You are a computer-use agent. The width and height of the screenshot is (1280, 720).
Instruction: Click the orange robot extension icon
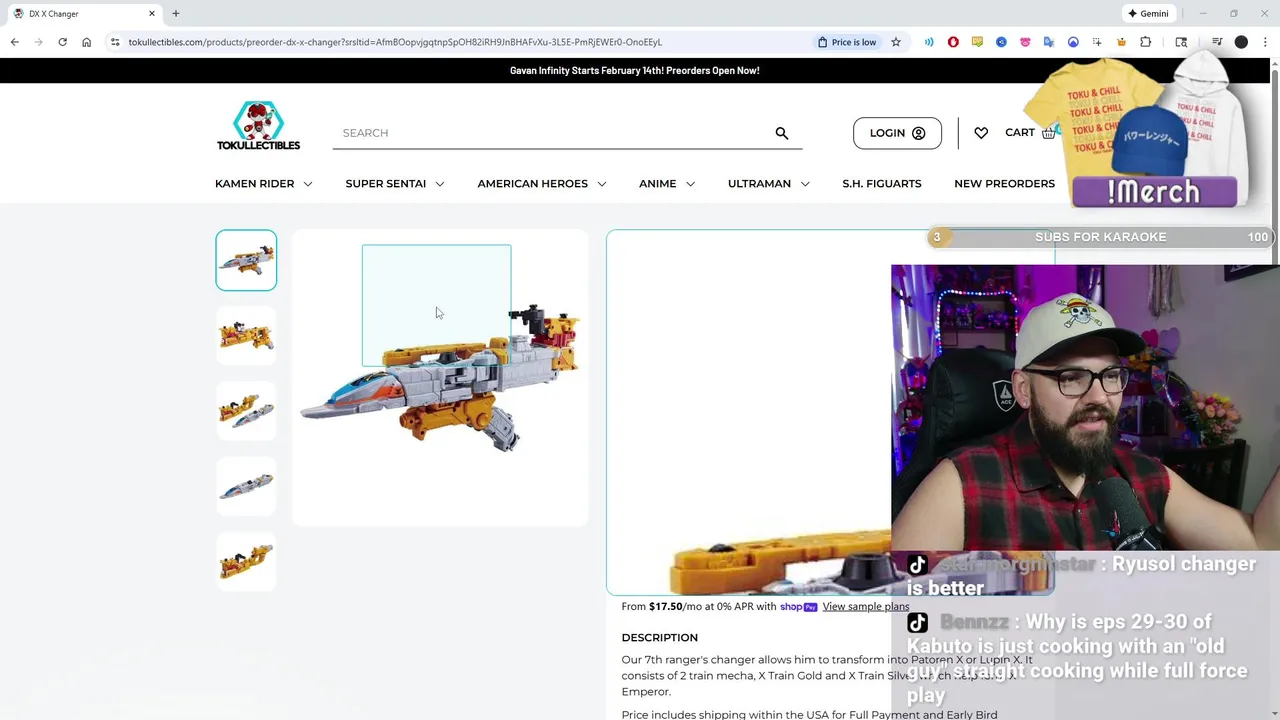1121,42
